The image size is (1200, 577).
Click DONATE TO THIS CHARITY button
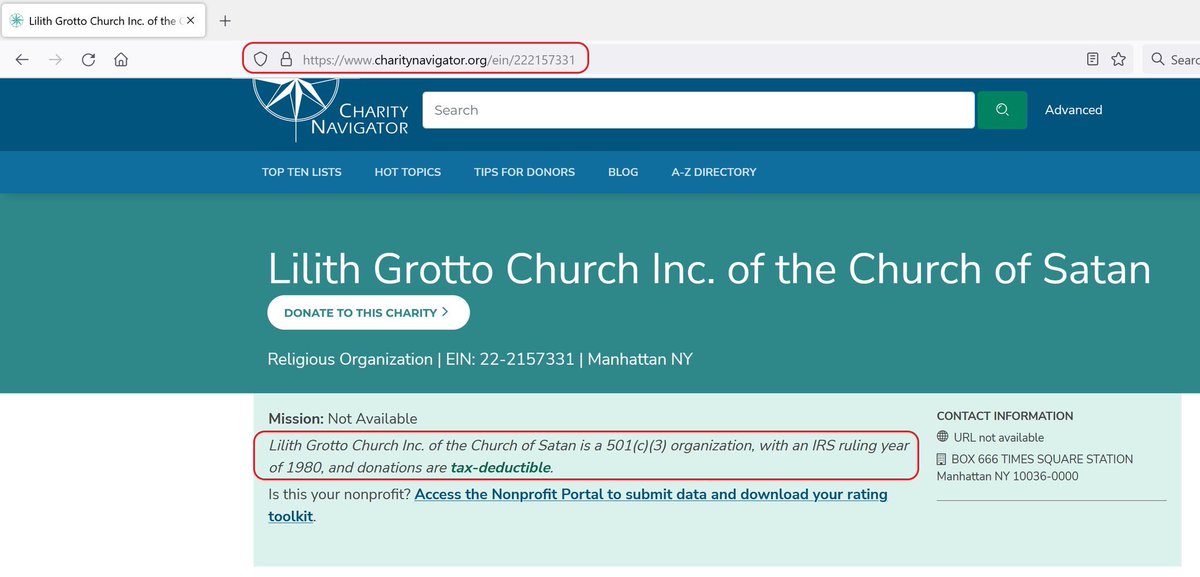click(x=368, y=312)
